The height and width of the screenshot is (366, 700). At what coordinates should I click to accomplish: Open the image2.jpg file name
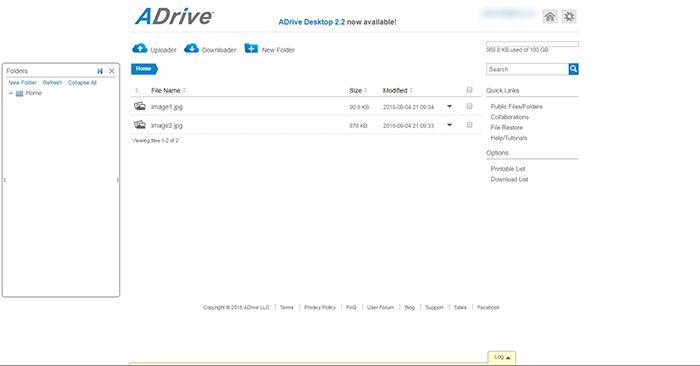[x=167, y=126]
